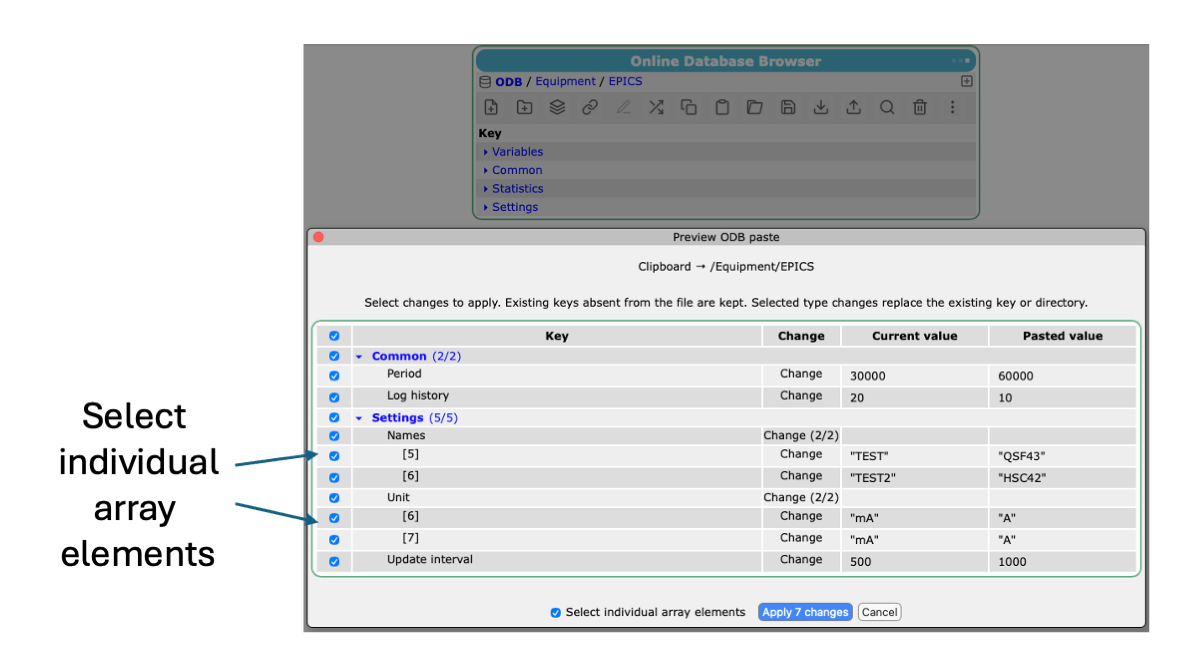Click the download arrow icon in the ODB toolbar
Viewport: 1178px width, 660px height.
821,107
